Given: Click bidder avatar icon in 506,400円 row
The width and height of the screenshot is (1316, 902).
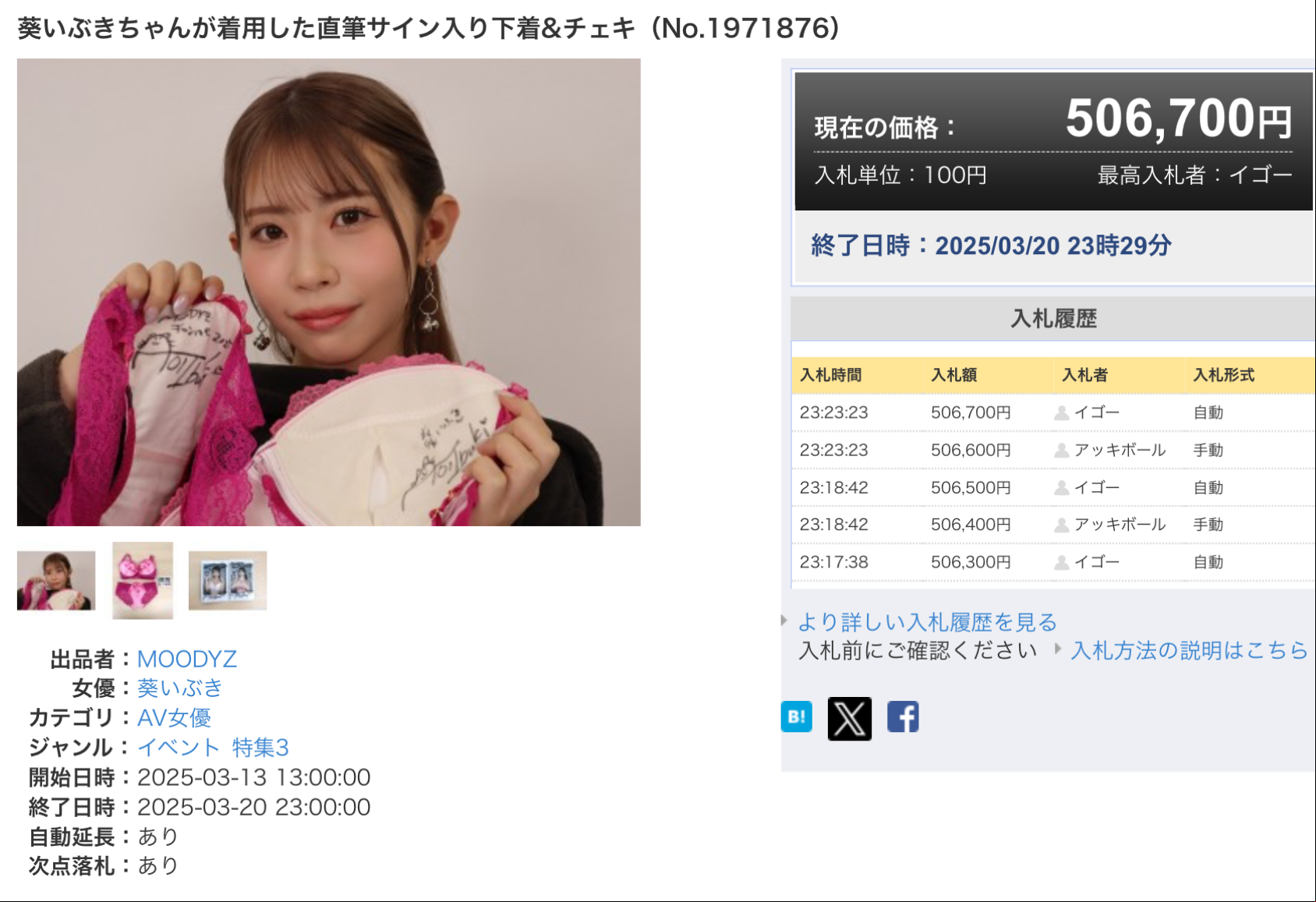Looking at the screenshot, I should pyautogui.click(x=1061, y=525).
